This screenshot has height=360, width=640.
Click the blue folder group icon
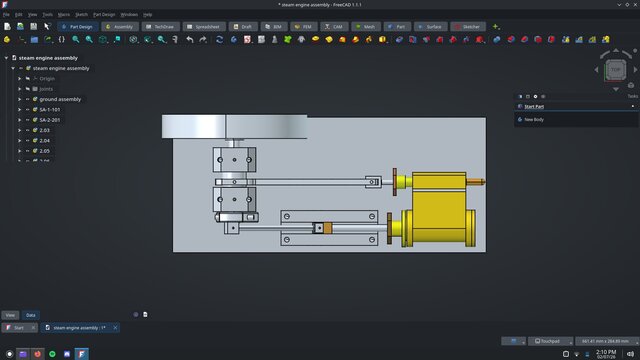pos(34,40)
